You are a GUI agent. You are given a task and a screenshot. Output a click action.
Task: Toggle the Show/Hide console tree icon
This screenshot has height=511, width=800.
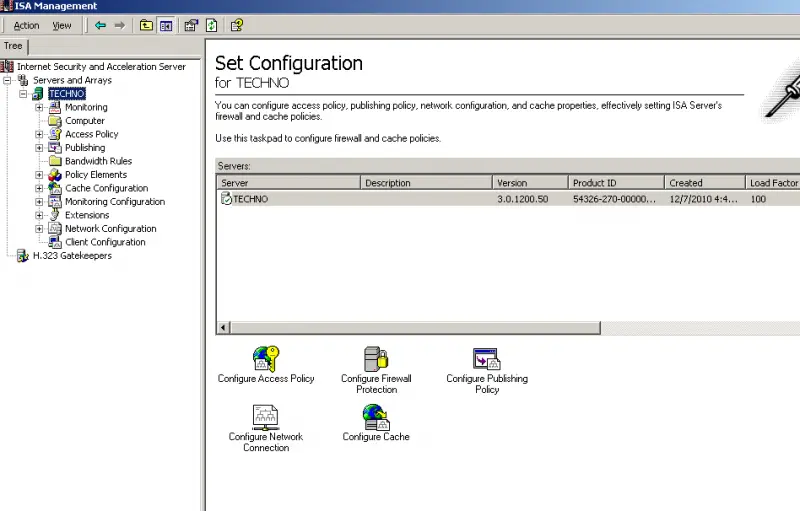click(166, 25)
